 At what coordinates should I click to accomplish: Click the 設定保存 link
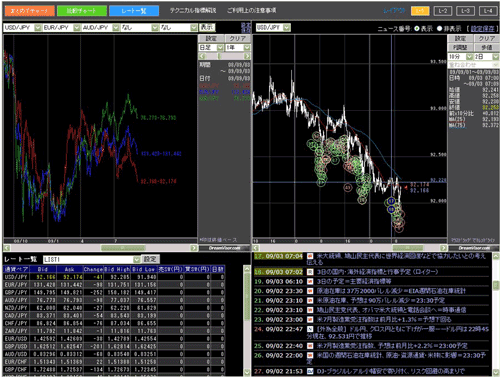tap(482, 29)
